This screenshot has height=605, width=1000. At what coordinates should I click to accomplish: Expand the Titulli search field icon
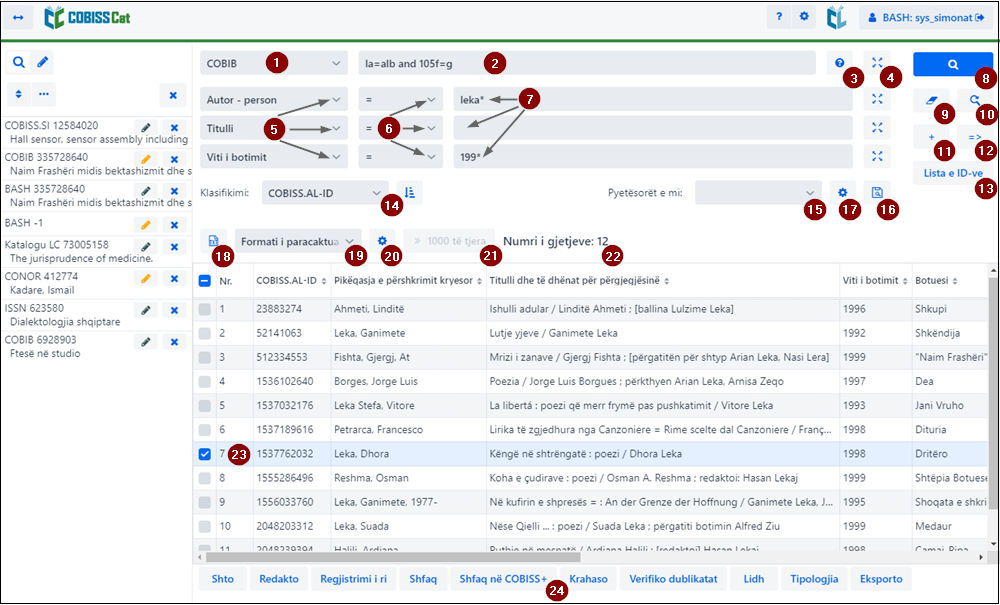(877, 128)
